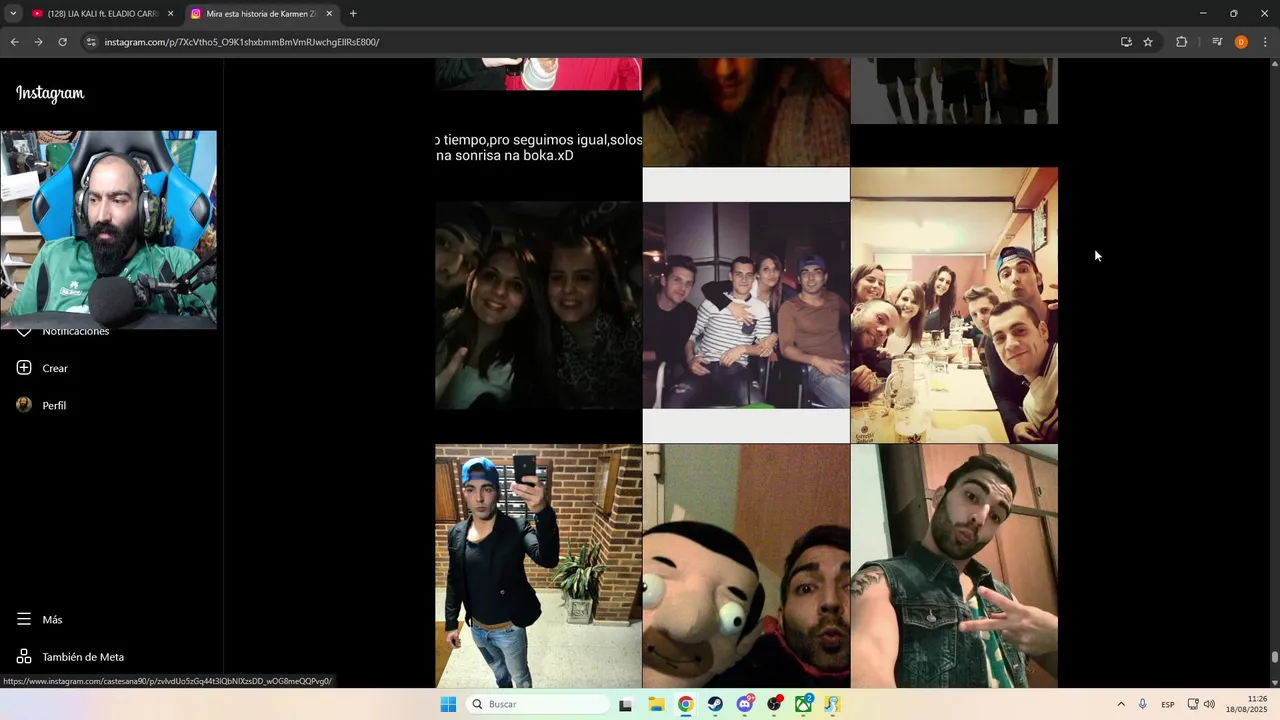This screenshot has height=720, width=1280.
Task: Open Task View on the taskbar
Action: click(626, 704)
